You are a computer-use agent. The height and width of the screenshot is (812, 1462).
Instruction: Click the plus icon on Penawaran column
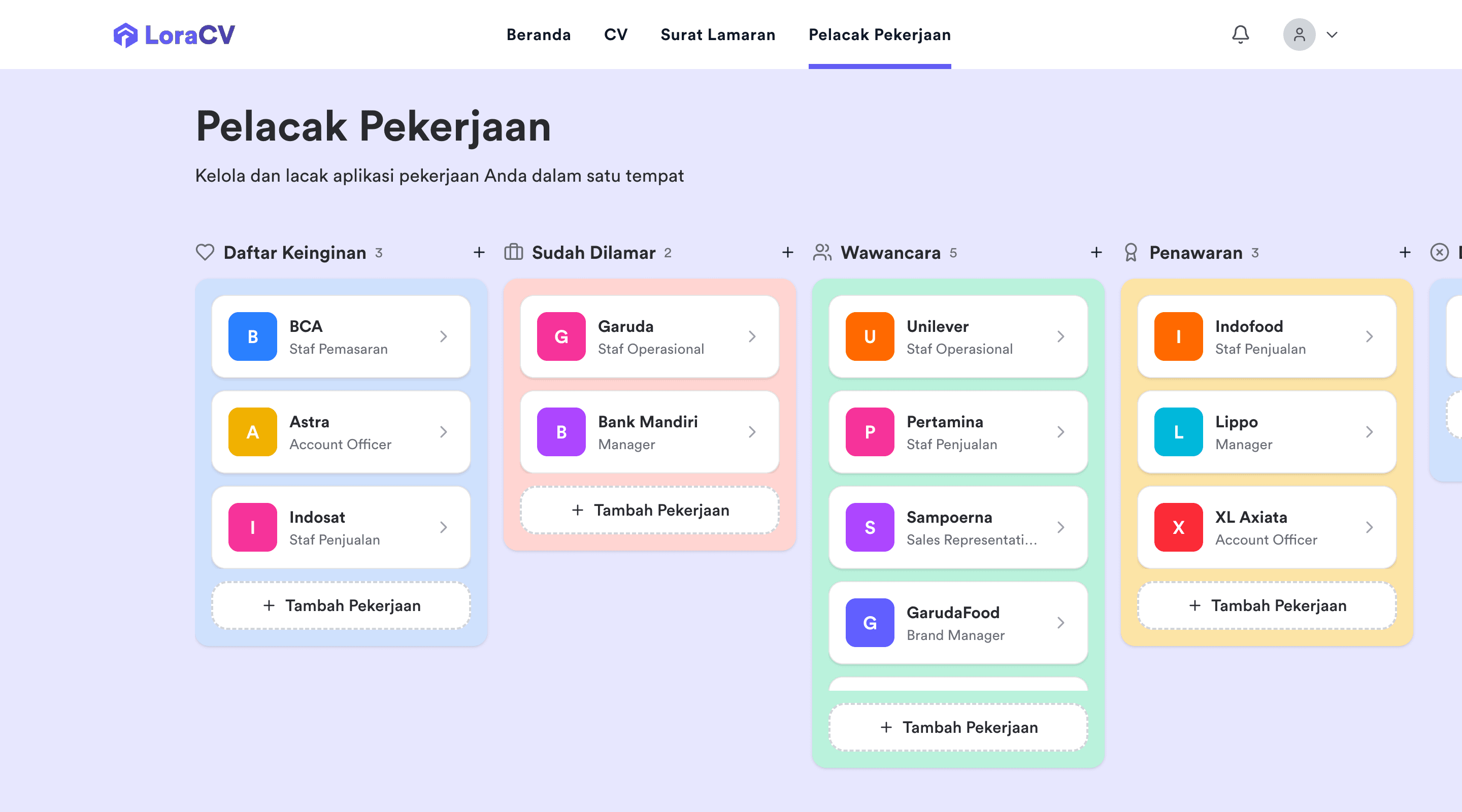click(1405, 253)
